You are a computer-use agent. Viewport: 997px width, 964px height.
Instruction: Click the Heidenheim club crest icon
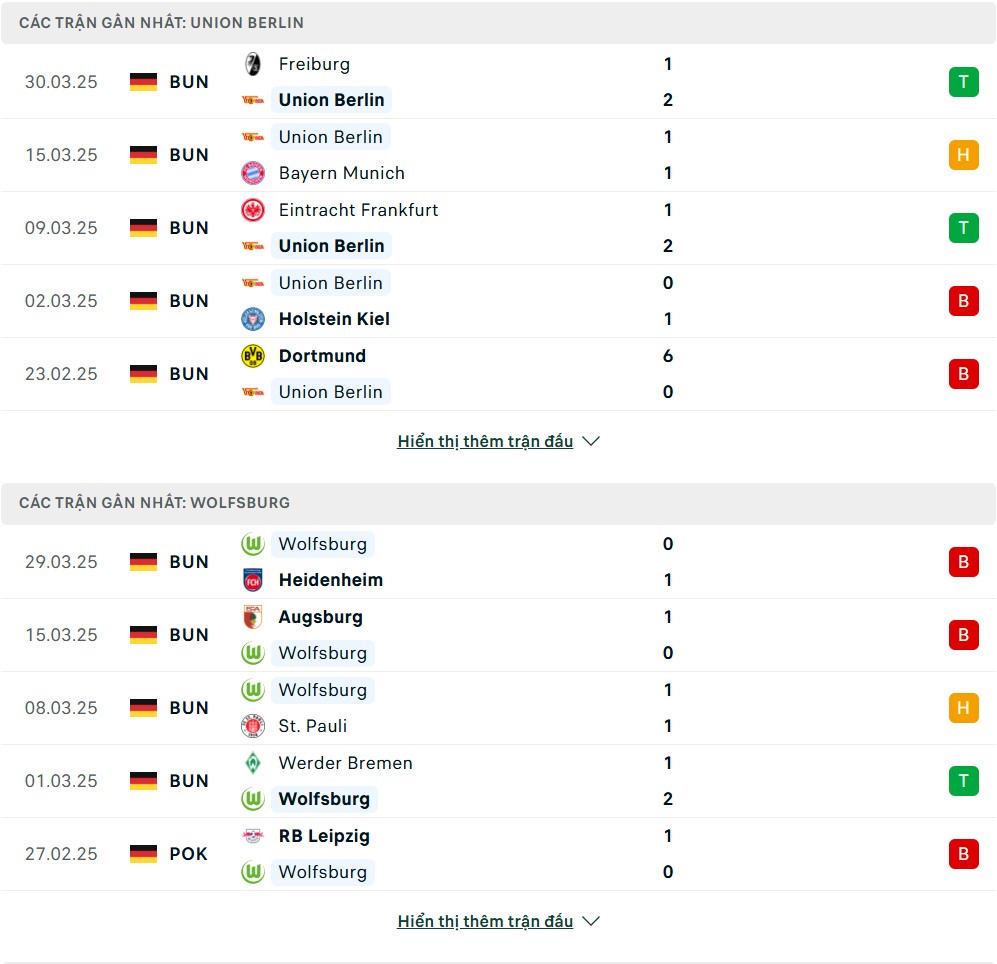point(253,580)
